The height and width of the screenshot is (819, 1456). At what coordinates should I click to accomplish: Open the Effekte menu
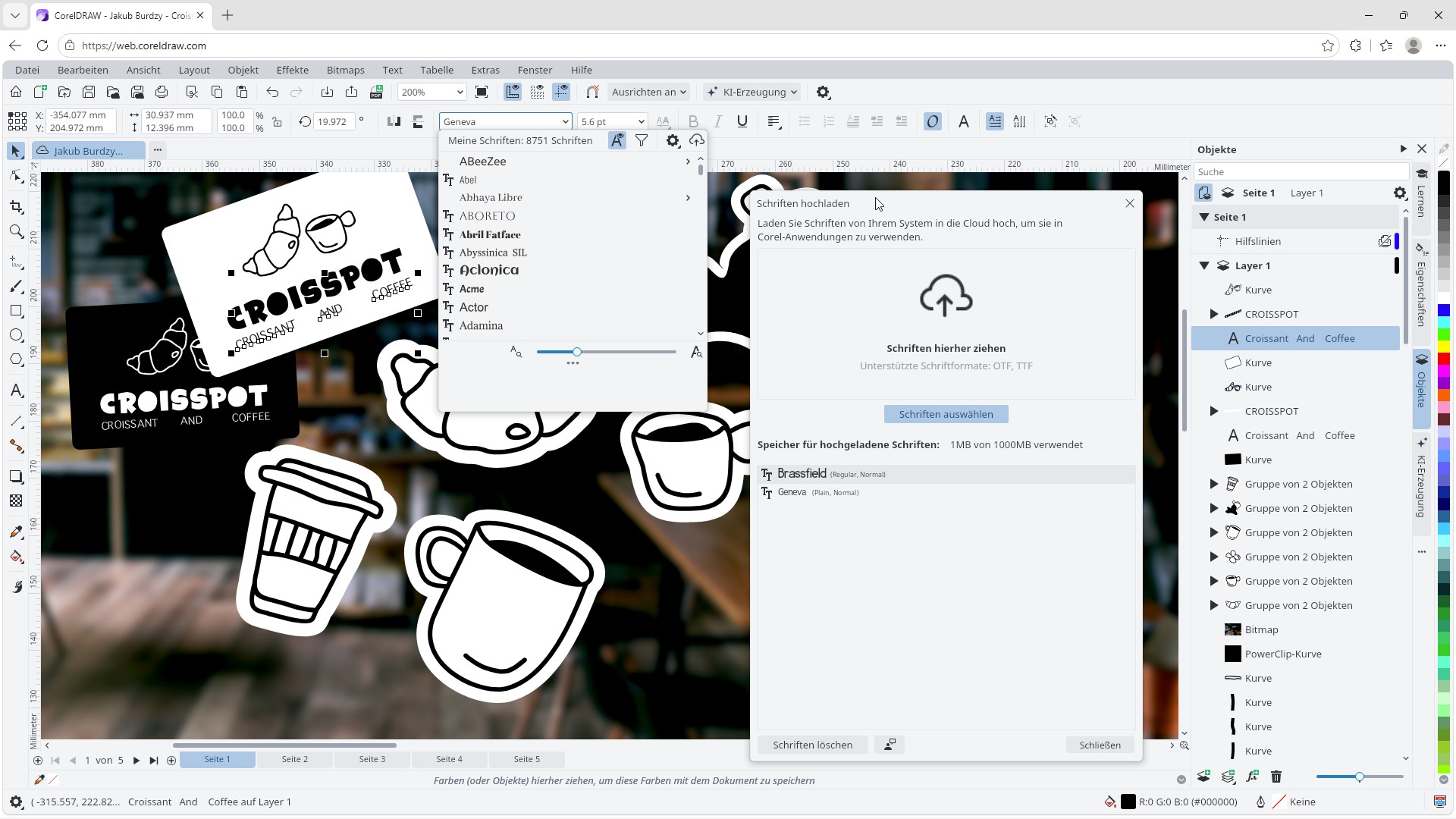click(x=293, y=70)
